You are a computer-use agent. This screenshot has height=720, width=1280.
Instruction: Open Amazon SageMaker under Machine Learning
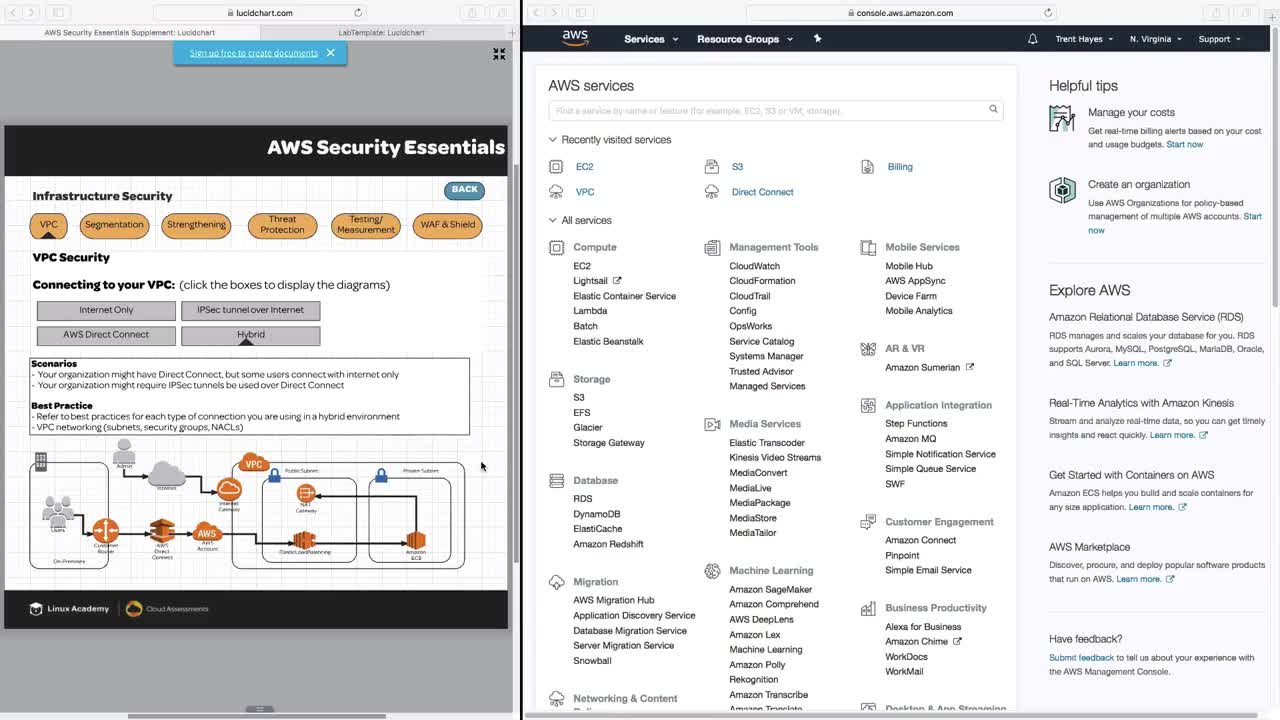(x=771, y=590)
